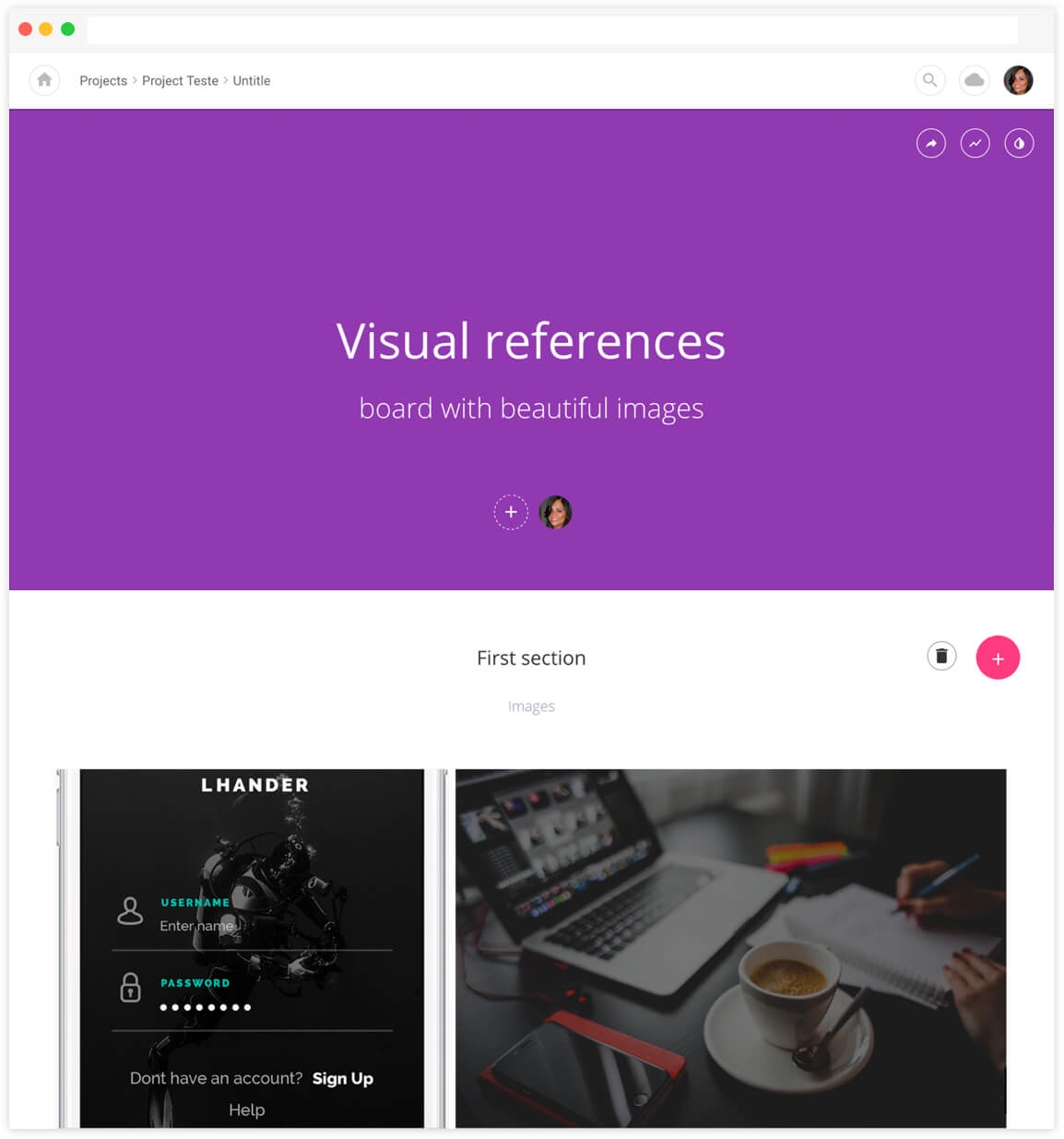The height and width of the screenshot is (1139, 1064).
Task: Maximize the window with green button
Action: [x=67, y=30]
